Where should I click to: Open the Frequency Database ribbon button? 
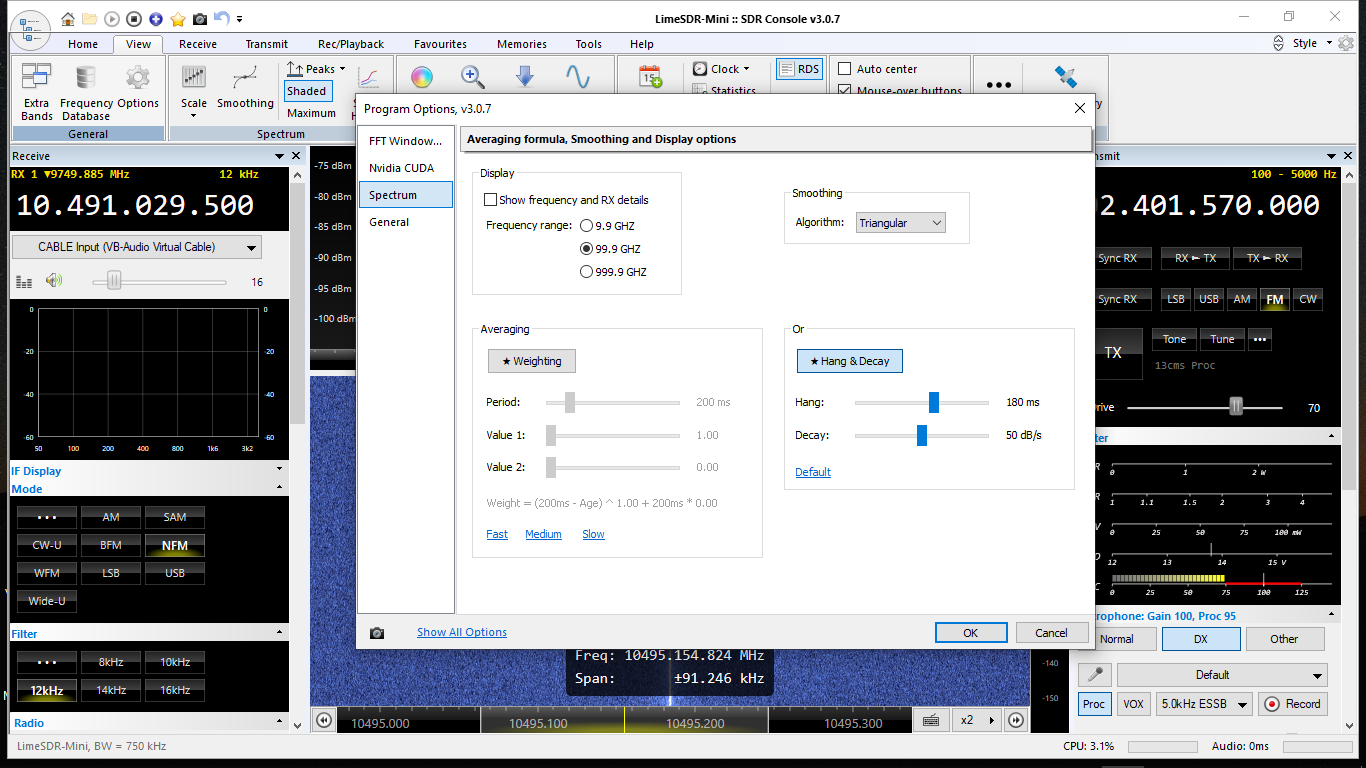click(x=86, y=92)
